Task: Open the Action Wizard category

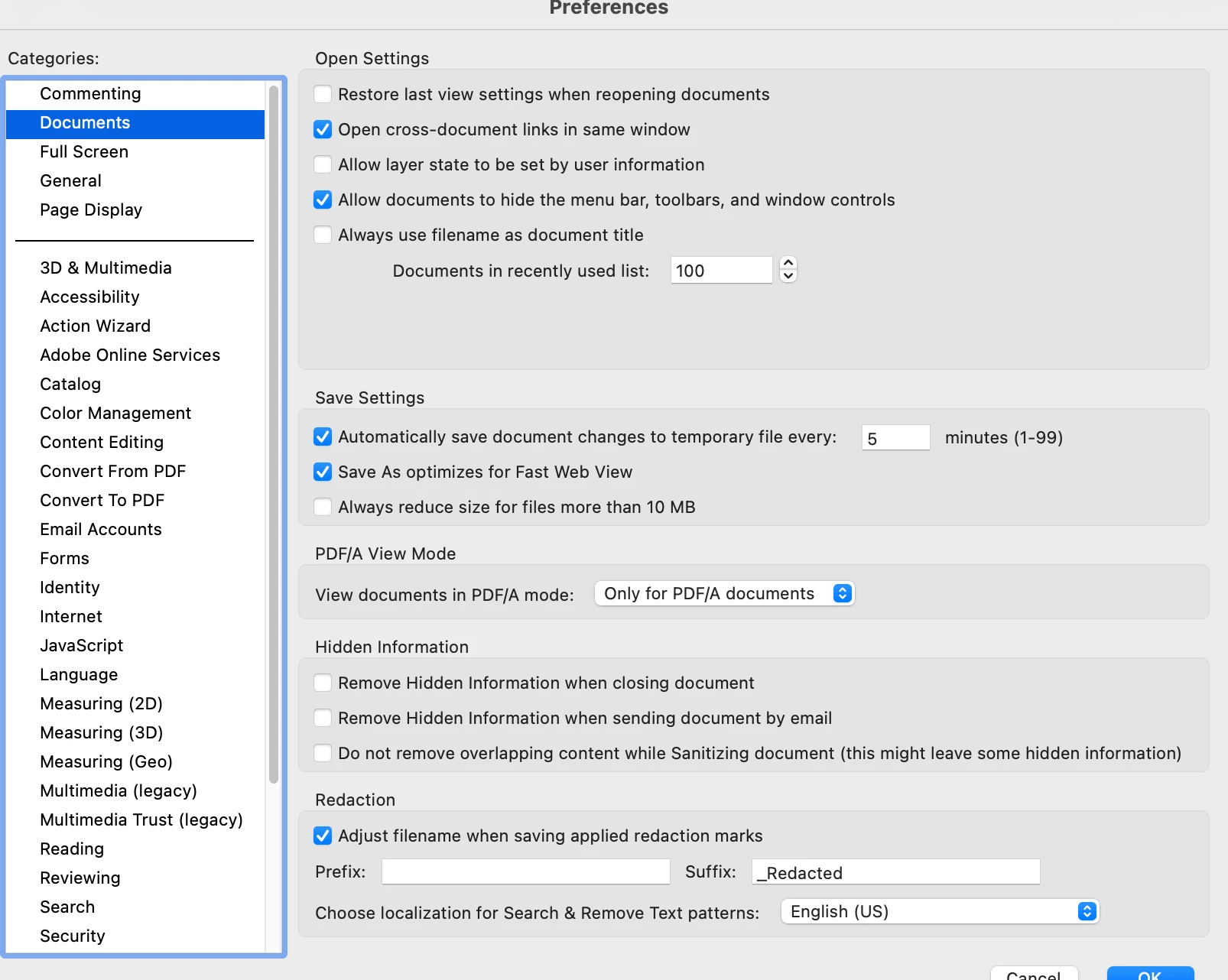Action: tap(135, 326)
